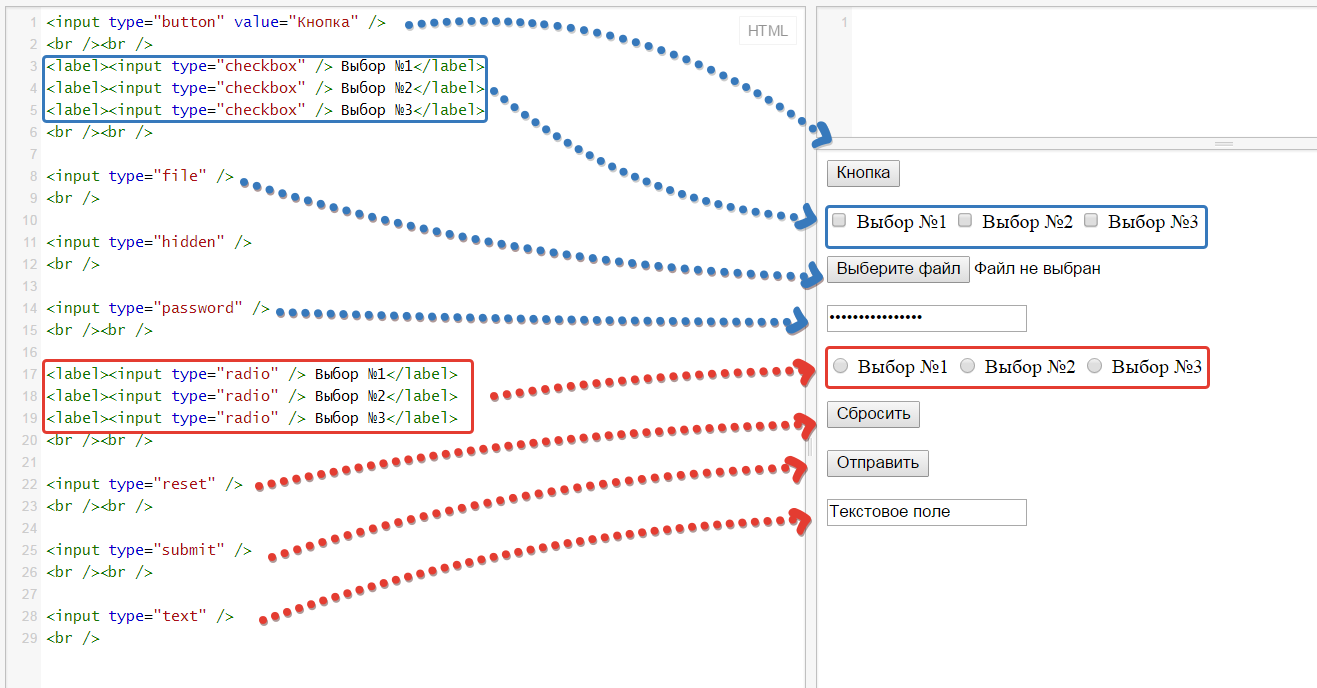1317x688 pixels.
Task: Click the HTML label in editor corner
Action: (x=768, y=31)
